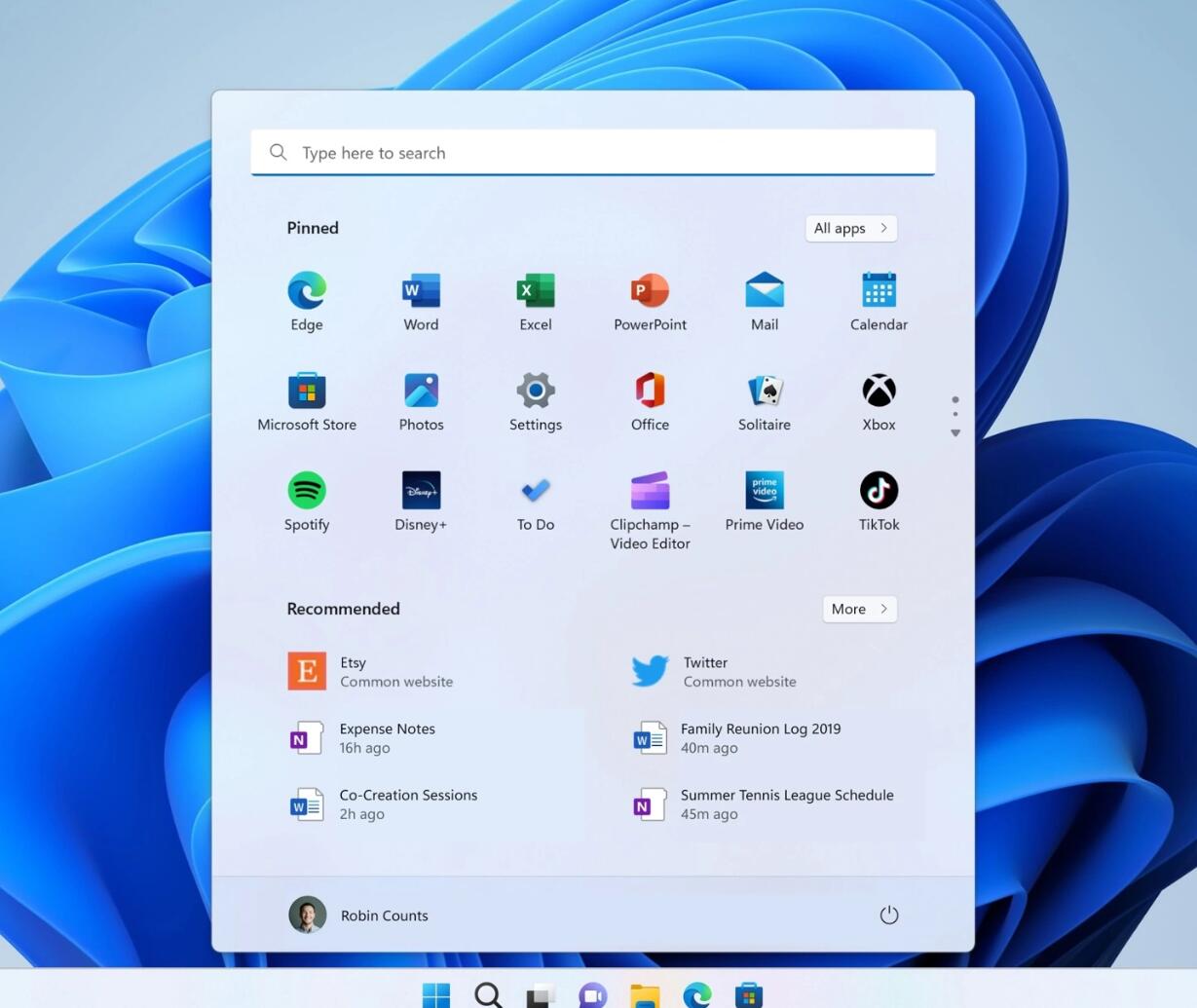Image resolution: width=1197 pixels, height=1008 pixels.
Task: Launch the Photos app
Action: (421, 402)
